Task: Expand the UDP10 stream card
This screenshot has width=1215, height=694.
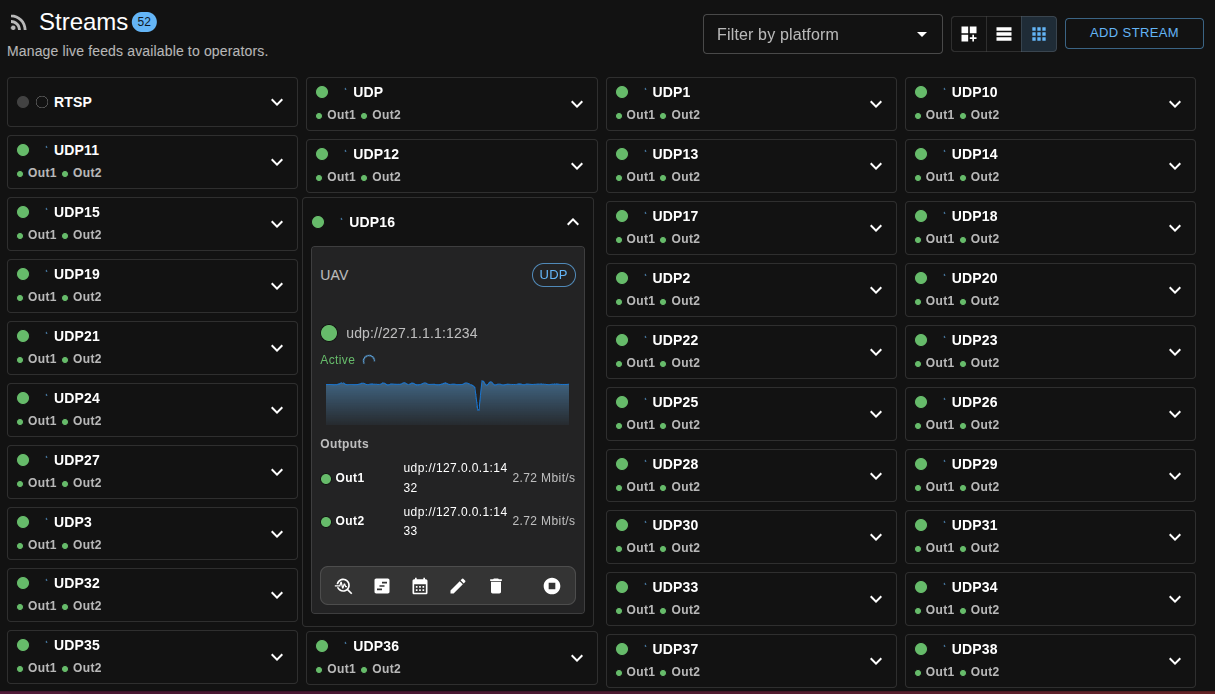Action: [1175, 104]
